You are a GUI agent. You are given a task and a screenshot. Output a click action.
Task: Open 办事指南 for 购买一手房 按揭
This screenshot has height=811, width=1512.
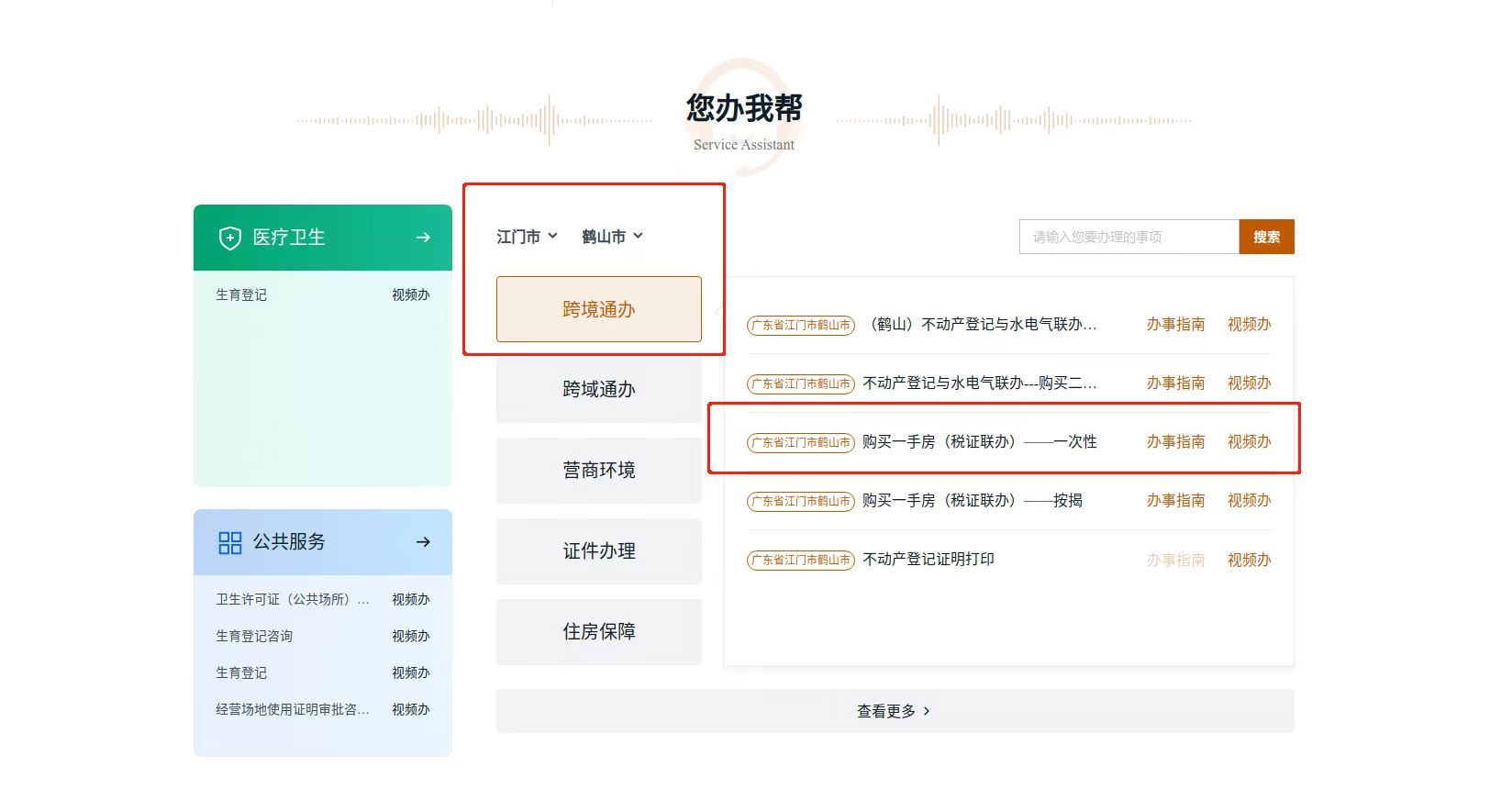[x=1175, y=500]
